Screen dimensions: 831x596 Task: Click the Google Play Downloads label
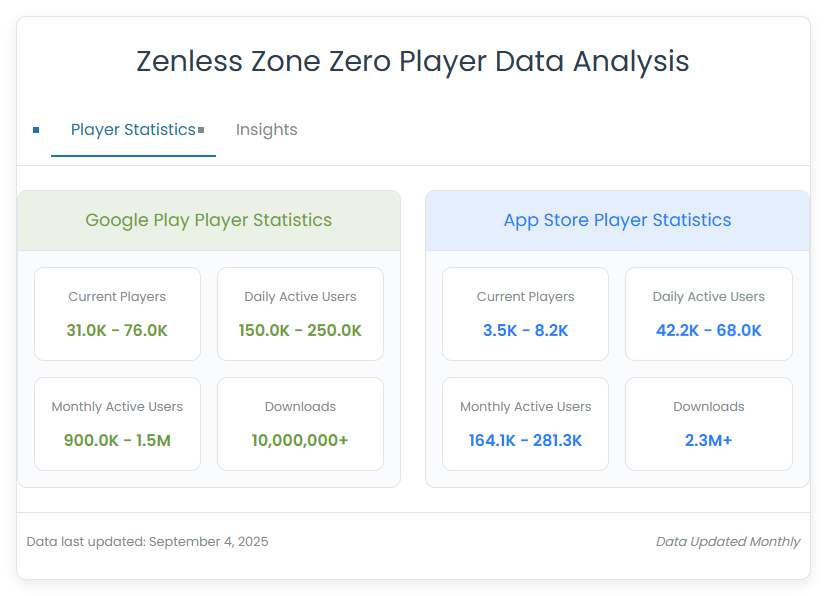(300, 407)
